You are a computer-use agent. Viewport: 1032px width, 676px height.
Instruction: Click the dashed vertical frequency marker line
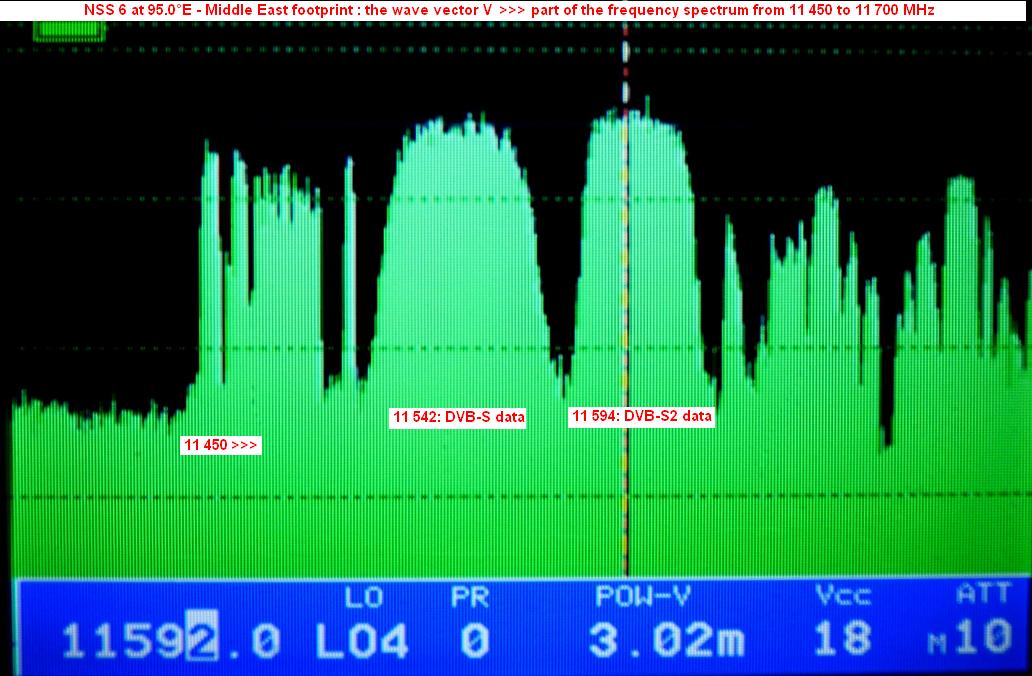point(626,300)
